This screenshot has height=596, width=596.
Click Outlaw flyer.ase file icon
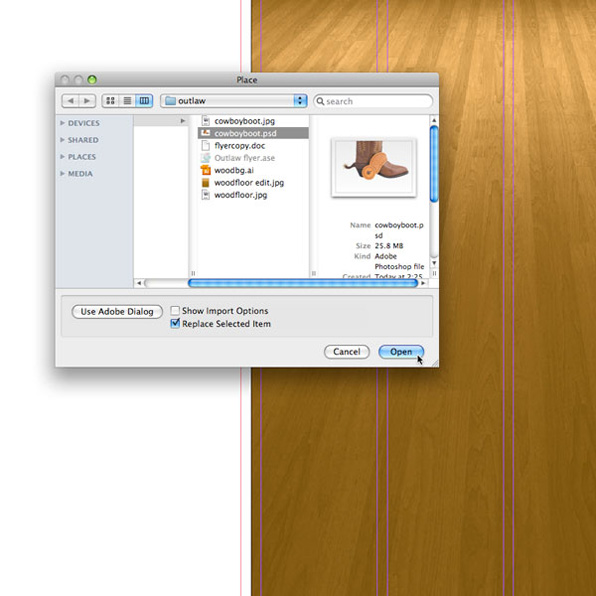point(205,158)
